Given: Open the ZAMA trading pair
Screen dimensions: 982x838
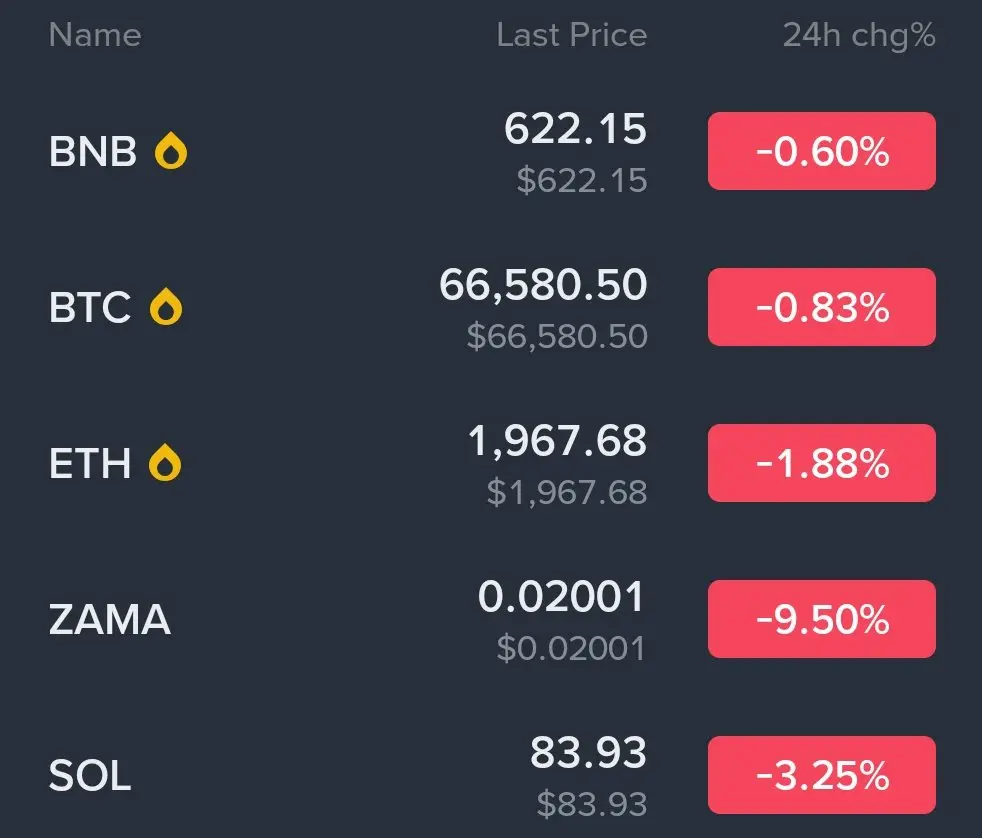Looking at the screenshot, I should coord(110,621).
